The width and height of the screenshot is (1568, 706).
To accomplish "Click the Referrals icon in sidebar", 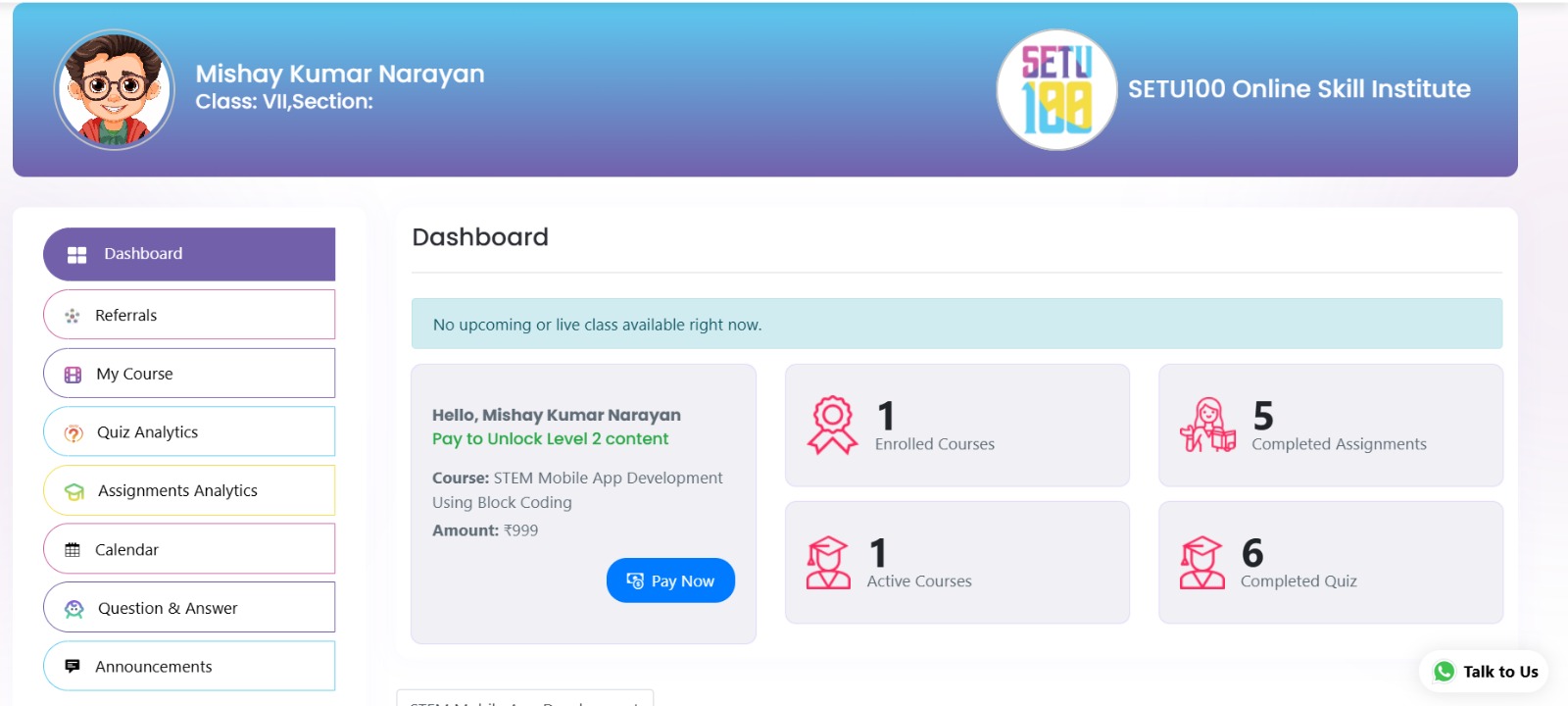I will [x=73, y=316].
